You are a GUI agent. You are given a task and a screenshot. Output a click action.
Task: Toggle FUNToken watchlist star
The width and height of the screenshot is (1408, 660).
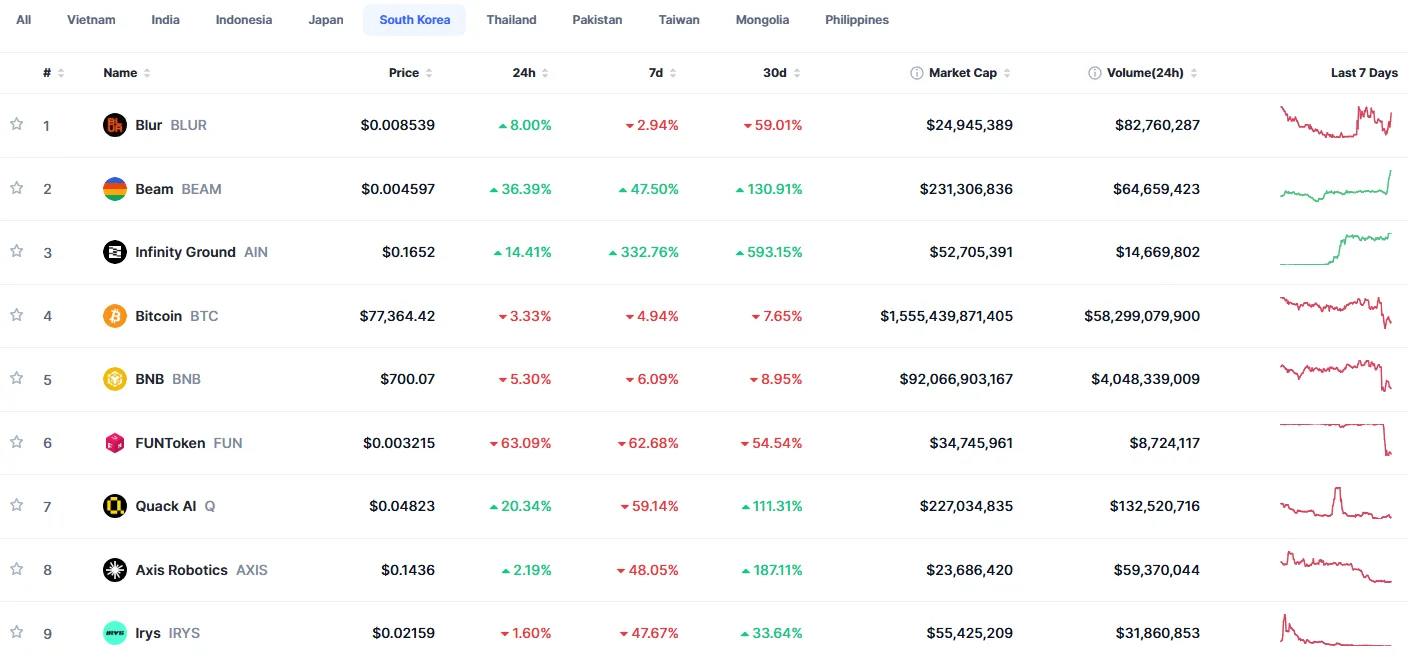coord(16,442)
